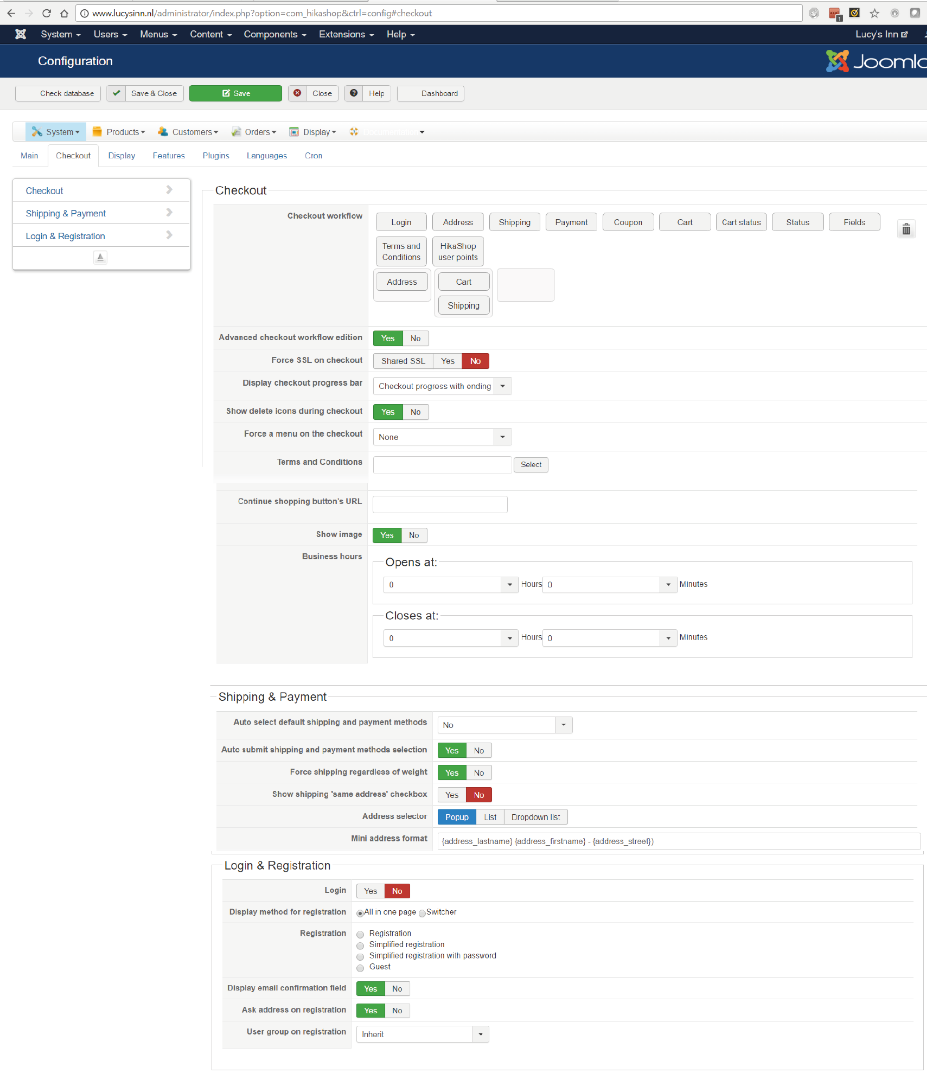927x1080 pixels.
Task: Open the Force a menu on checkout dropdown
Action: (x=442, y=437)
